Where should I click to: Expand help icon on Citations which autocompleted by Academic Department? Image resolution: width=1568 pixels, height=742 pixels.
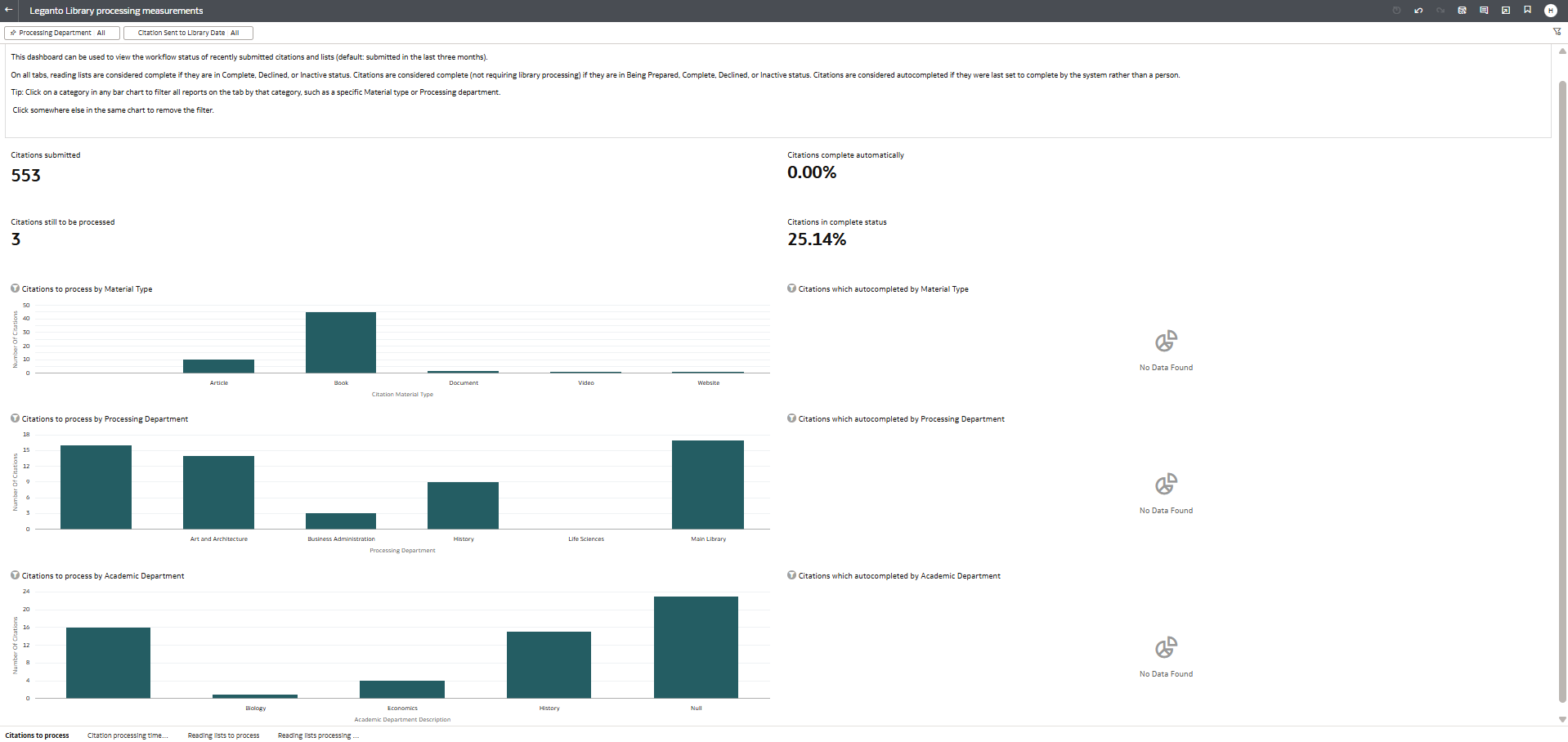pyautogui.click(x=791, y=574)
